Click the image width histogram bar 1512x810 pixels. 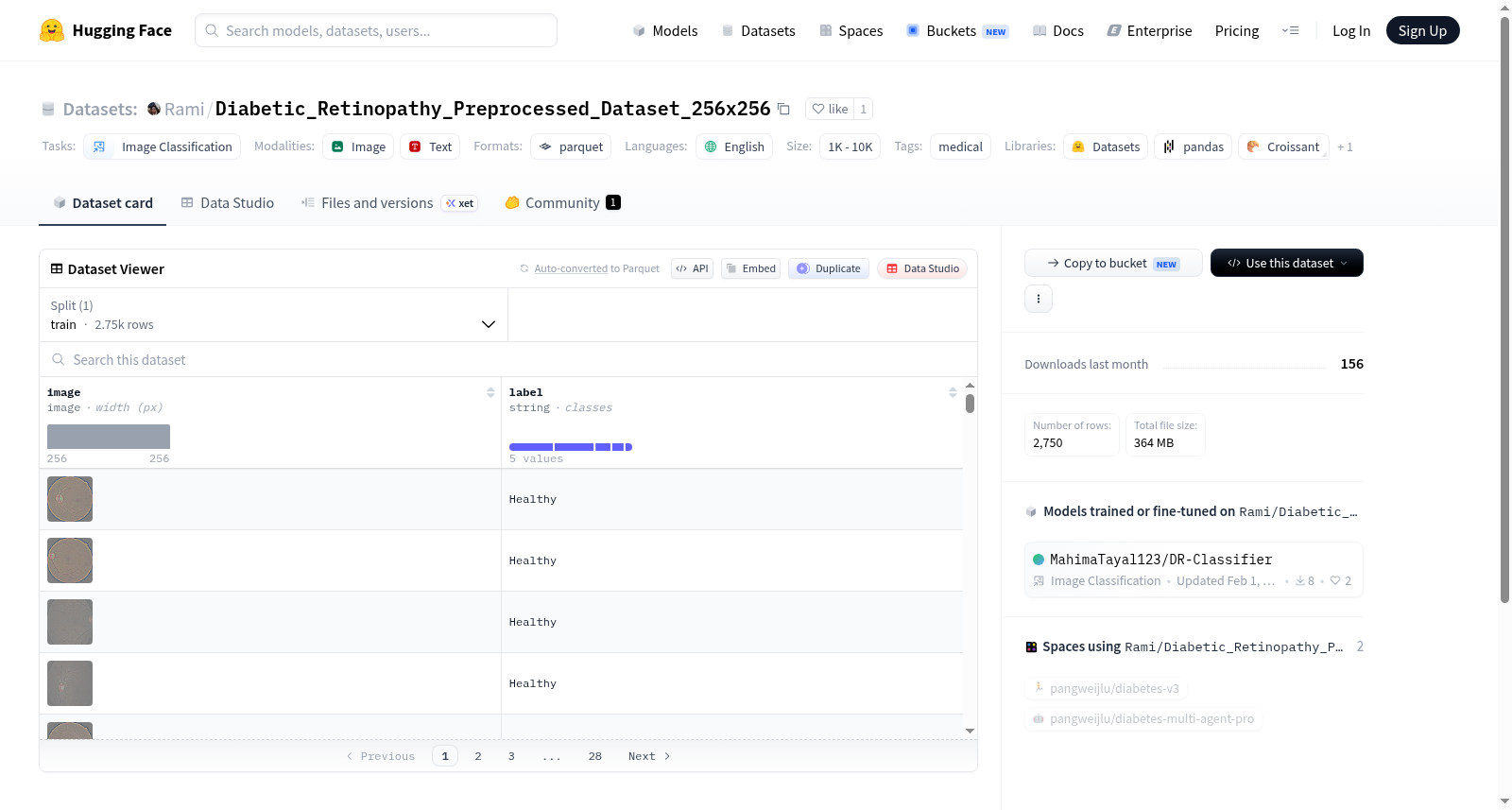pyautogui.click(x=109, y=437)
